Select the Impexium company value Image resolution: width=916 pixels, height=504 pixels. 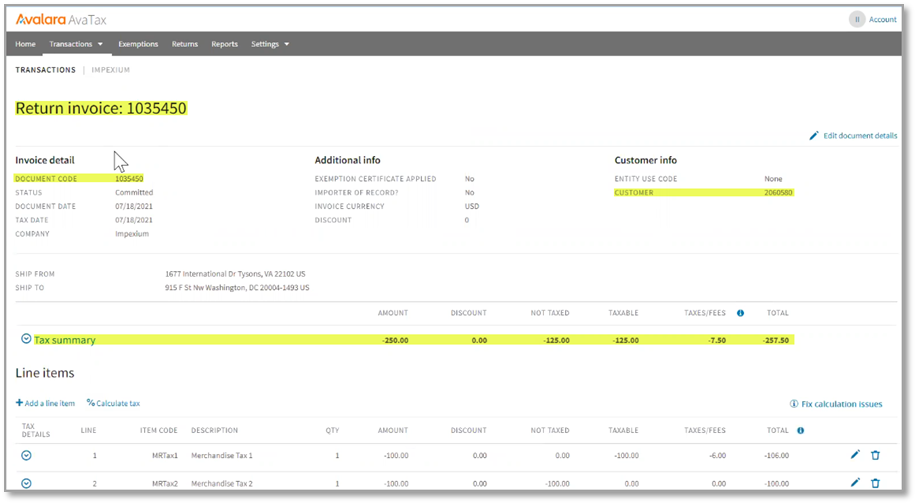pos(132,234)
